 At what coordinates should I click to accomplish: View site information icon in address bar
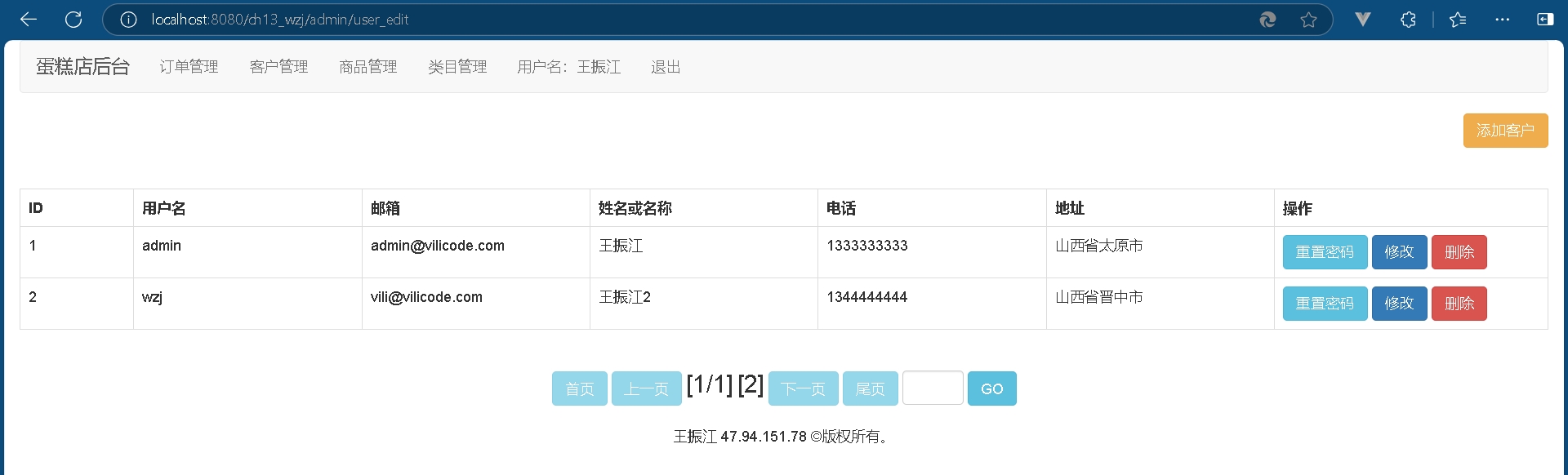[128, 20]
